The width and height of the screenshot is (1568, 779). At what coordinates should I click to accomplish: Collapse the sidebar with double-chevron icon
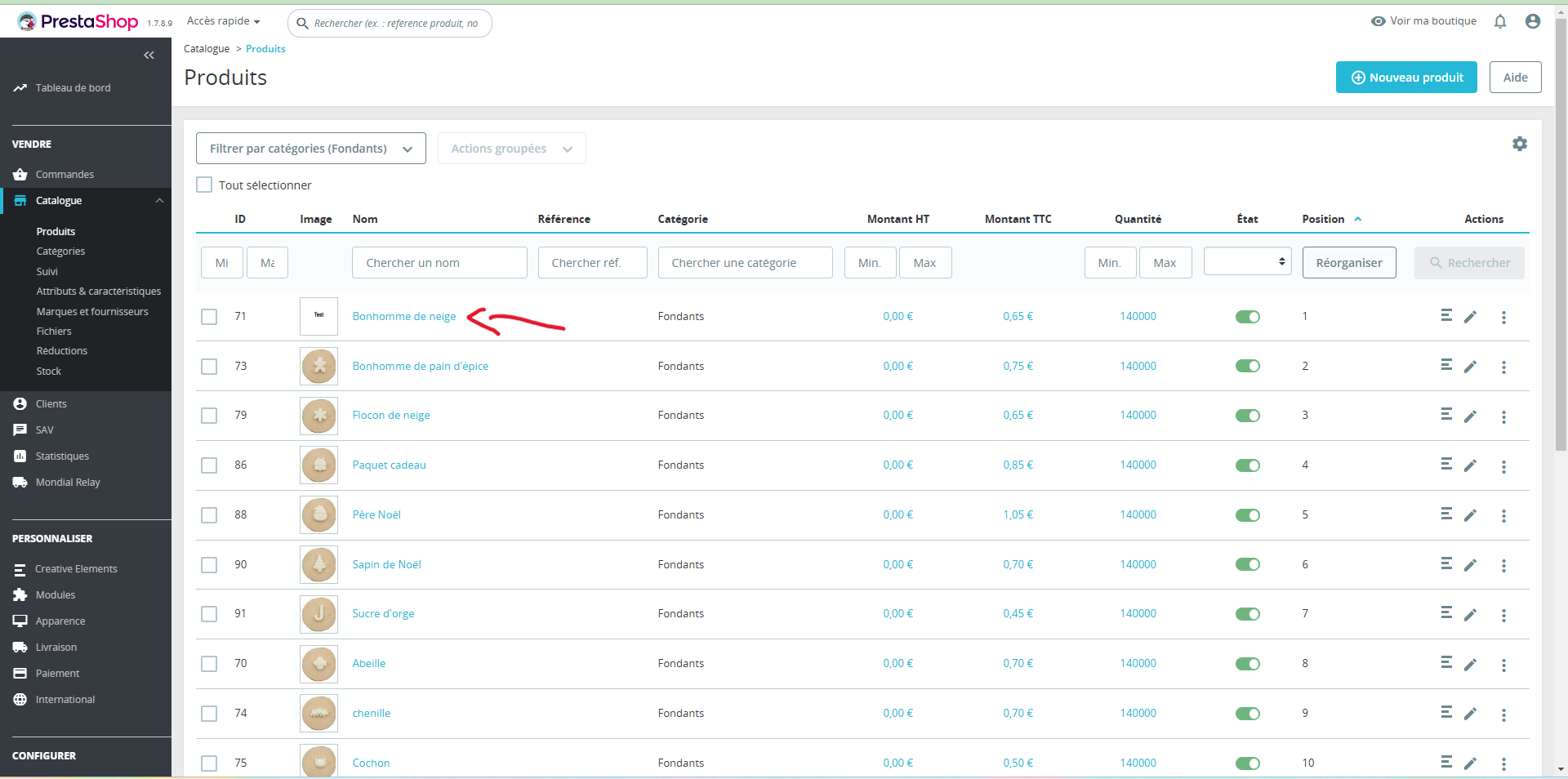coord(149,56)
